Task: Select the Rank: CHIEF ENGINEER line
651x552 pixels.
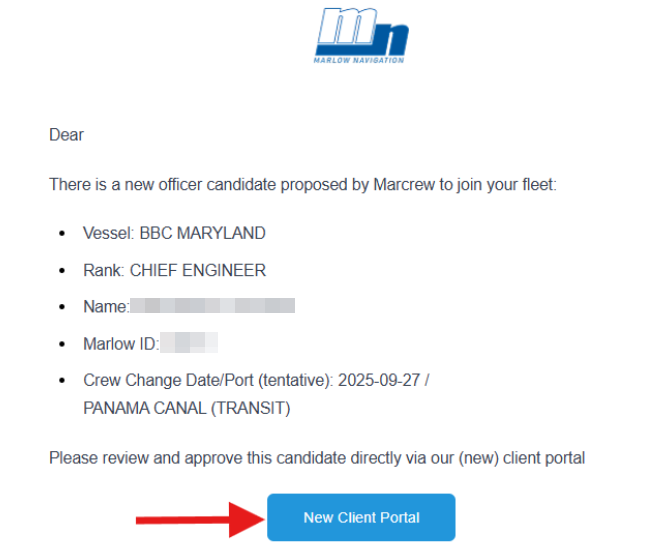Action: [174, 271]
